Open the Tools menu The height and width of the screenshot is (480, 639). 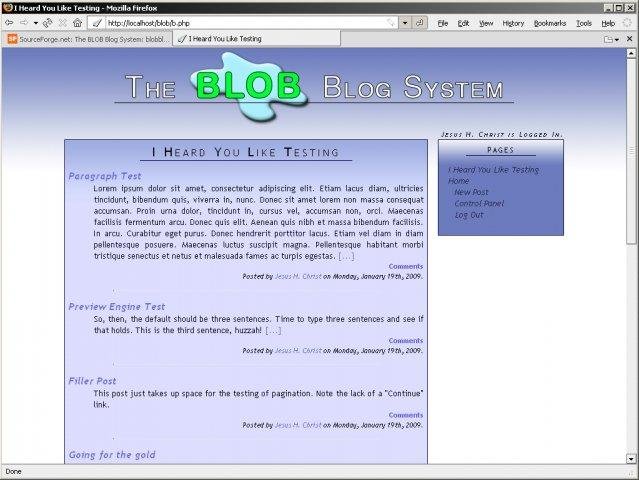[x=584, y=24]
